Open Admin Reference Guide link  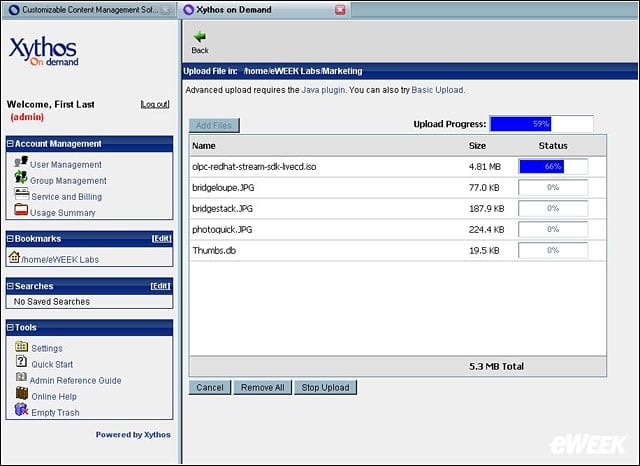point(76,380)
